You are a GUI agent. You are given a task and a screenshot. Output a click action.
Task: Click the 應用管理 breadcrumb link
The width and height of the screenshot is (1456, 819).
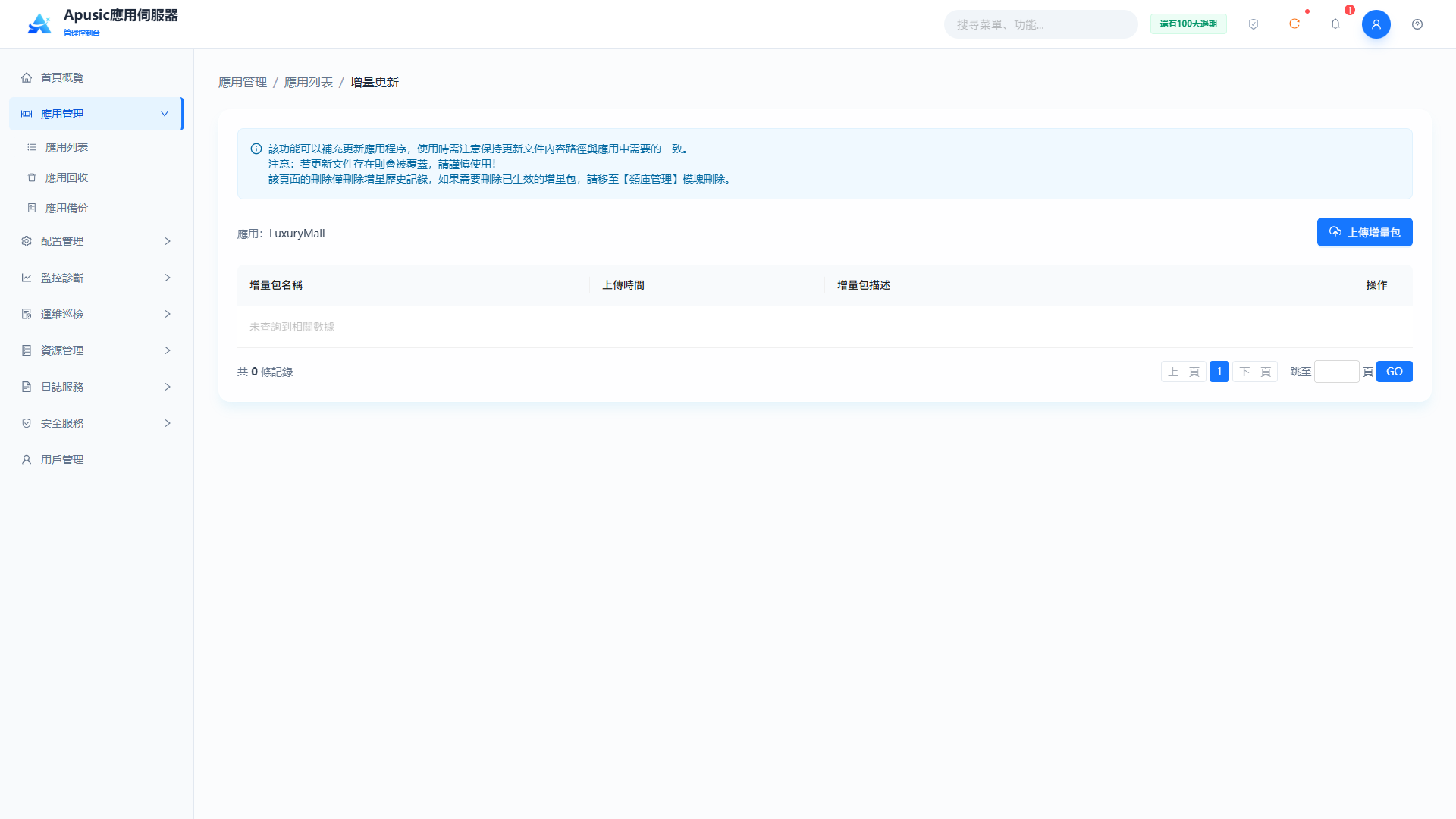[243, 82]
